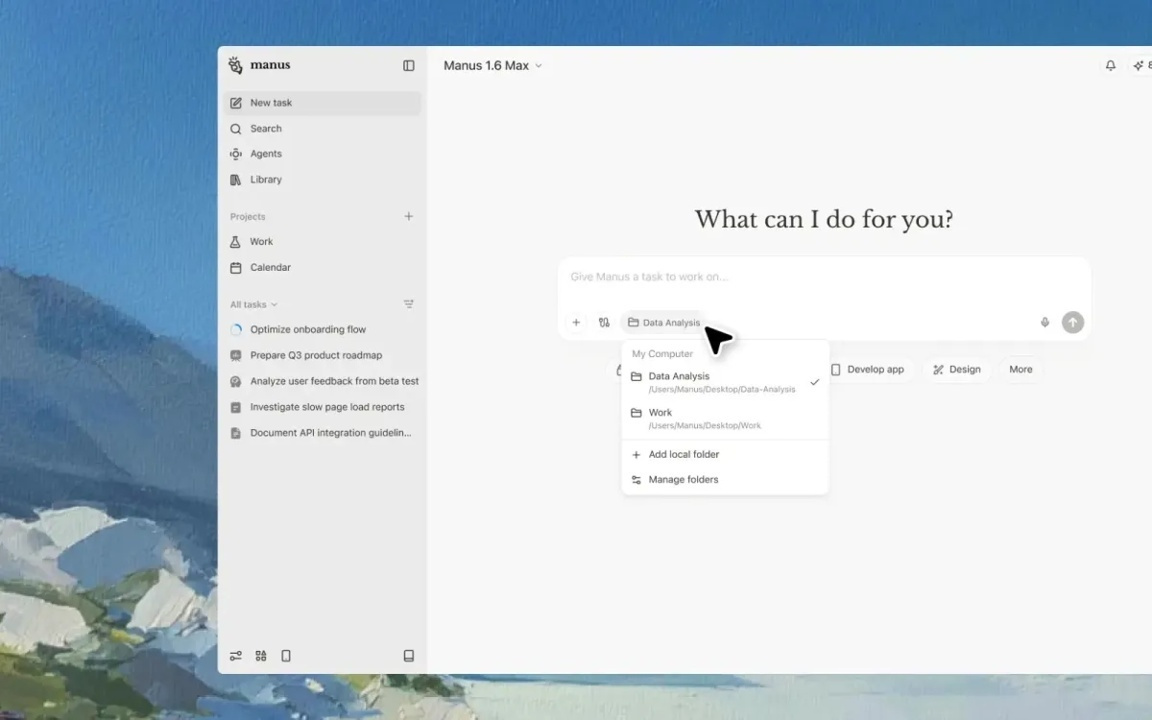Image resolution: width=1152 pixels, height=720 pixels.
Task: Toggle the Data Analysis folder chip
Action: [x=664, y=322]
